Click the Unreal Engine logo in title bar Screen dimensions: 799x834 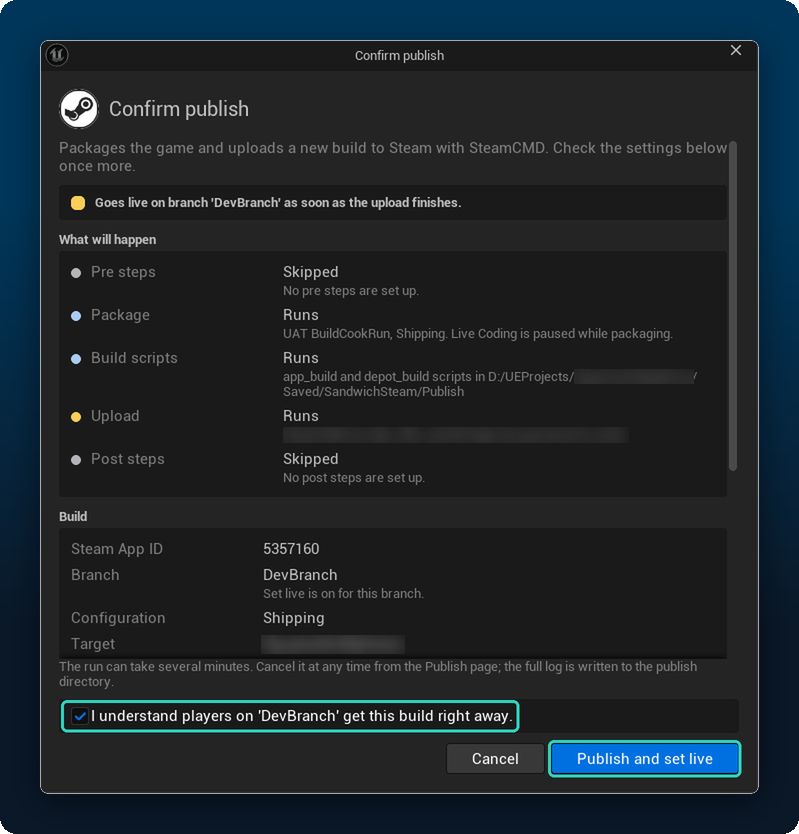(57, 55)
